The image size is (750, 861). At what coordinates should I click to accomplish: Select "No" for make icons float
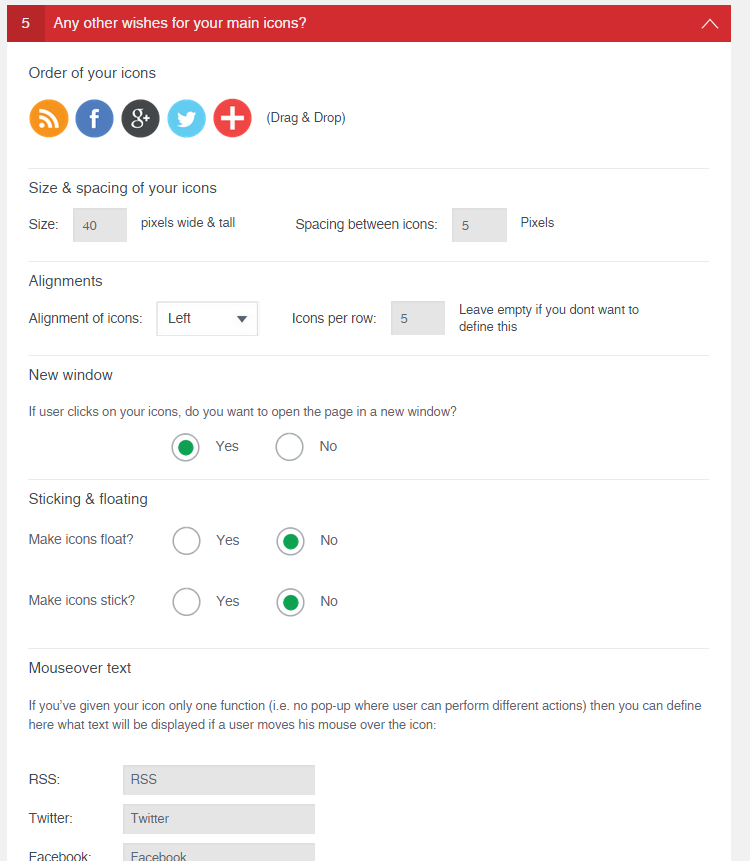289,540
